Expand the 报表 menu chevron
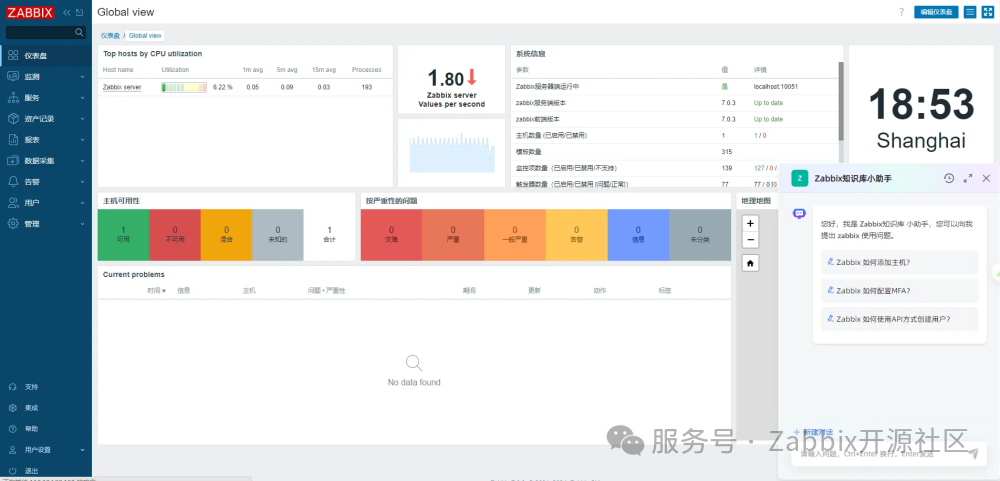This screenshot has width=1000, height=481. pyautogui.click(x=83, y=140)
